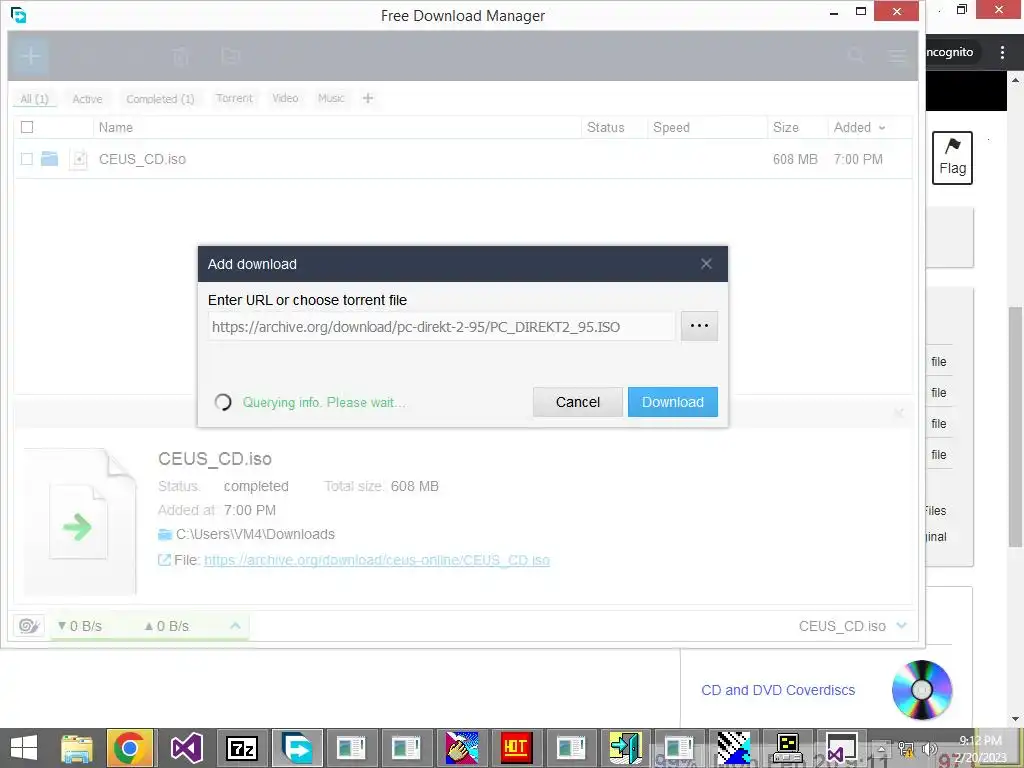Open Google Chrome from taskbar
1024x768 pixels.
click(x=129, y=748)
